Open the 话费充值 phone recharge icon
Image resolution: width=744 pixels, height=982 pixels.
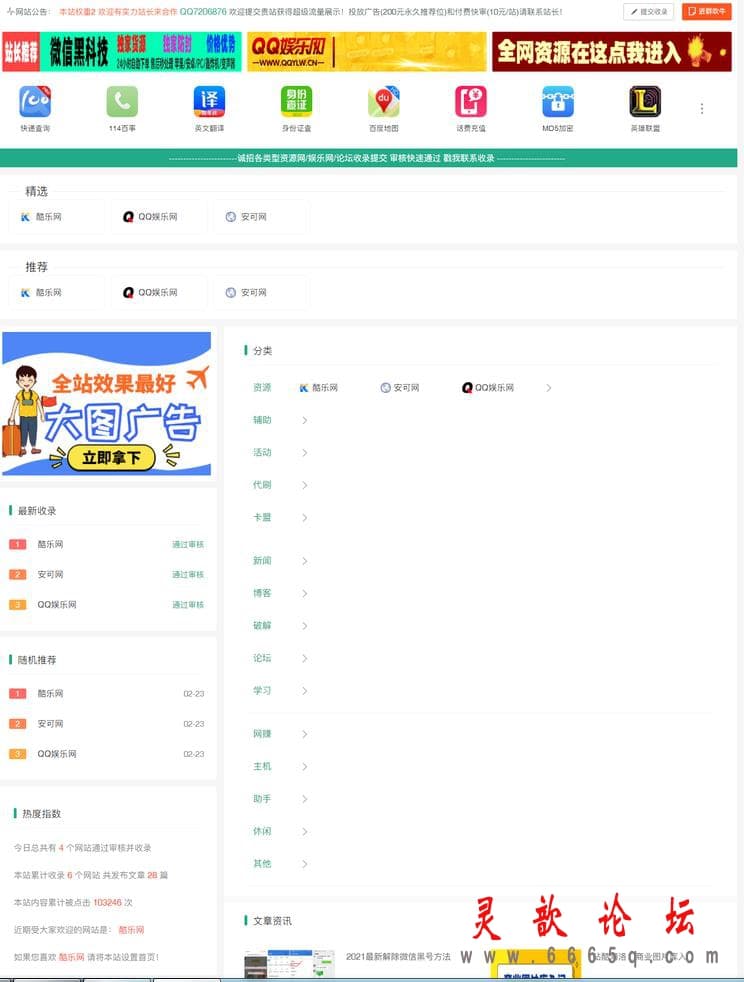click(471, 101)
